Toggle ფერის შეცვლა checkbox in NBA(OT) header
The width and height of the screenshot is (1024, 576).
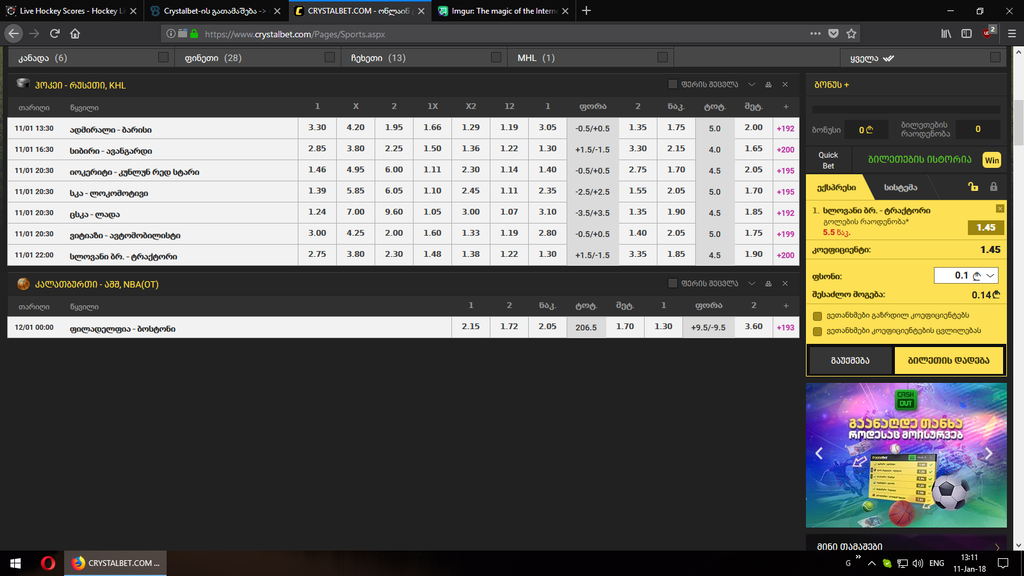tap(673, 283)
